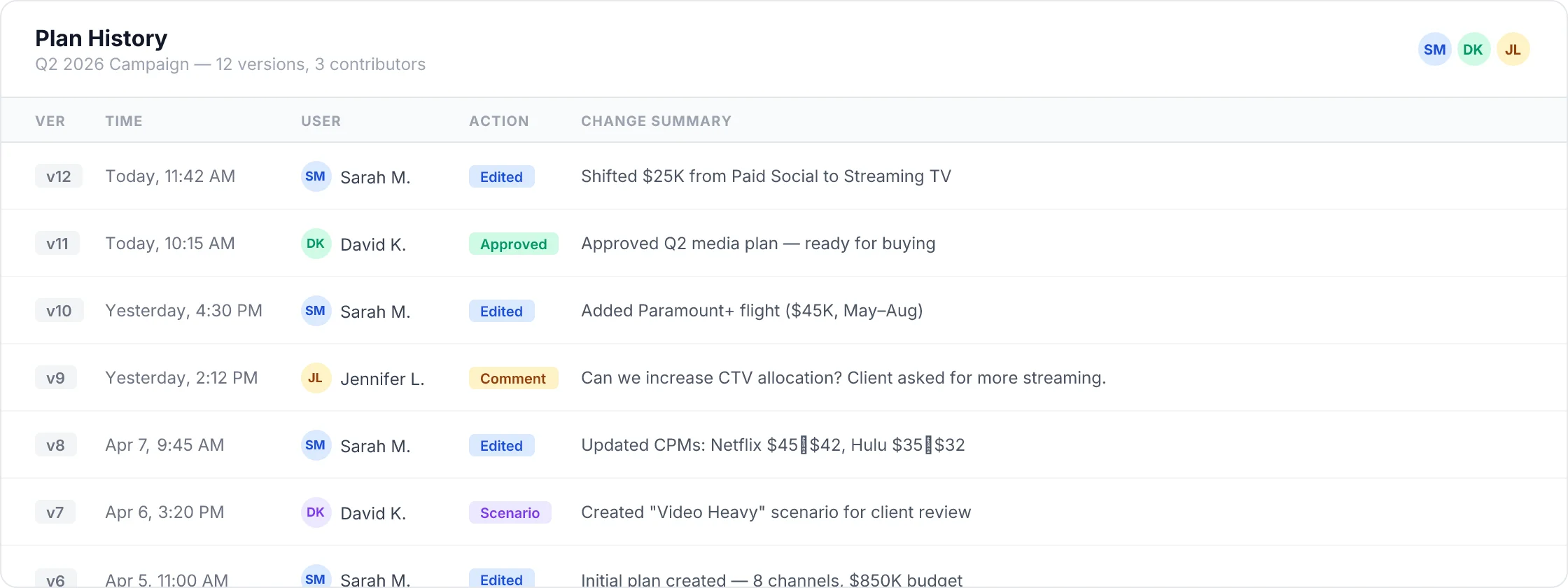This screenshot has width=1568, height=588.
Task: Click Jennifer L.'s avatar in v9 row
Action: (316, 378)
